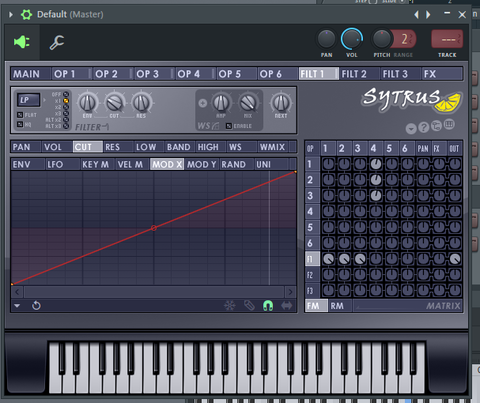The width and height of the screenshot is (480, 403).
Task: Open the plugin settings gear menu
Action: click(26, 15)
